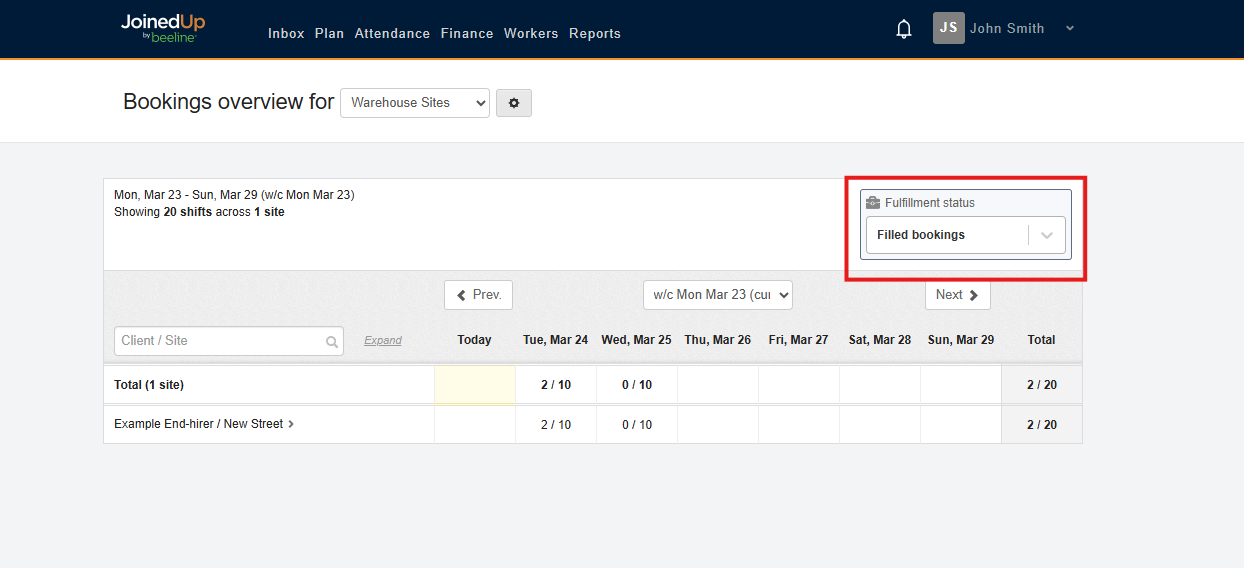The width and height of the screenshot is (1244, 568).
Task: Click 0 / 10 in the Total row for Wednesday
Action: (x=637, y=385)
